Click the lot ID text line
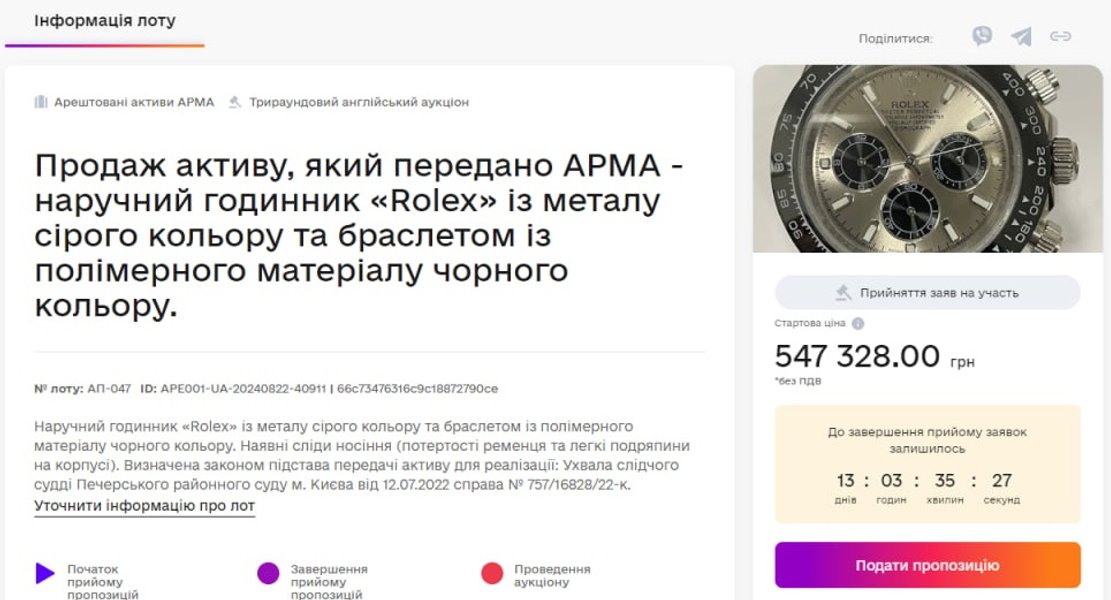The height and width of the screenshot is (600, 1111). pos(266,388)
